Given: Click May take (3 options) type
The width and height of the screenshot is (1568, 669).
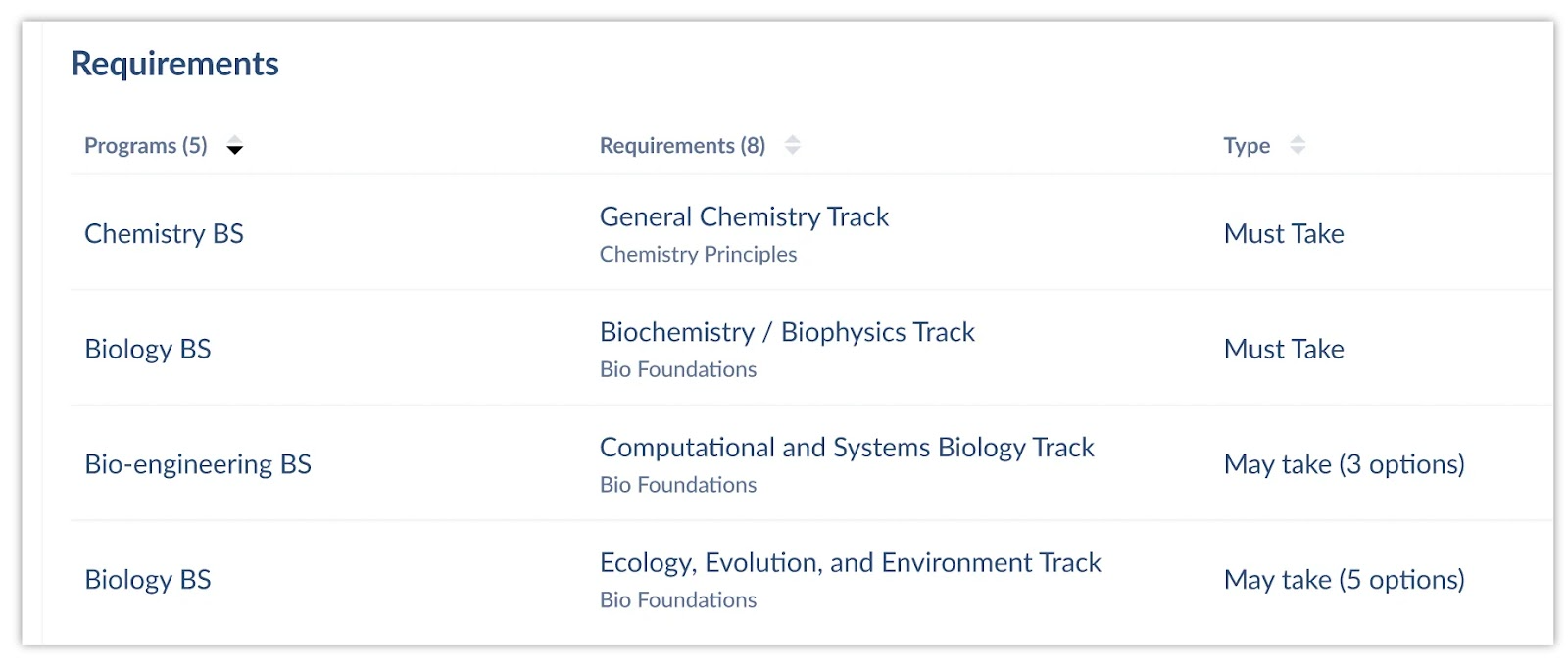Looking at the screenshot, I should point(1344,464).
